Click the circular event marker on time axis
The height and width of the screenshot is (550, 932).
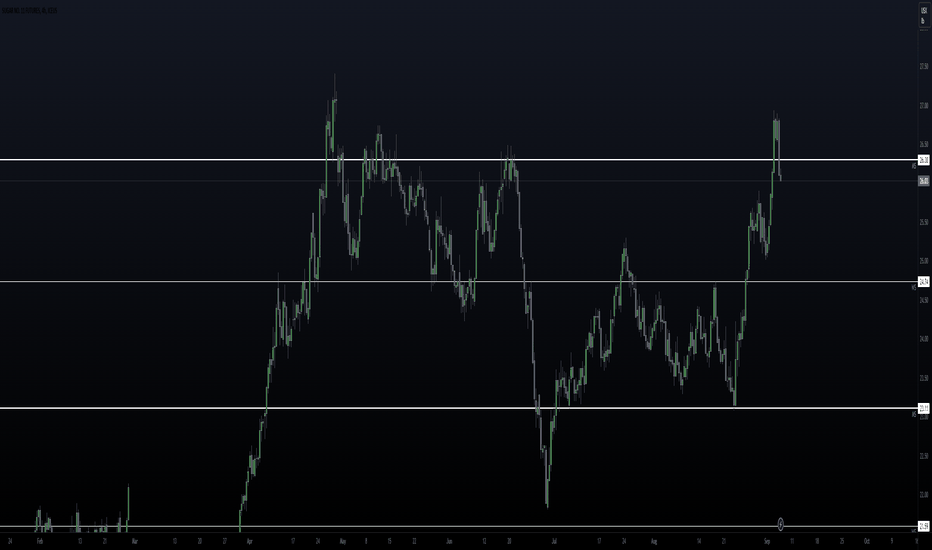(x=780, y=524)
